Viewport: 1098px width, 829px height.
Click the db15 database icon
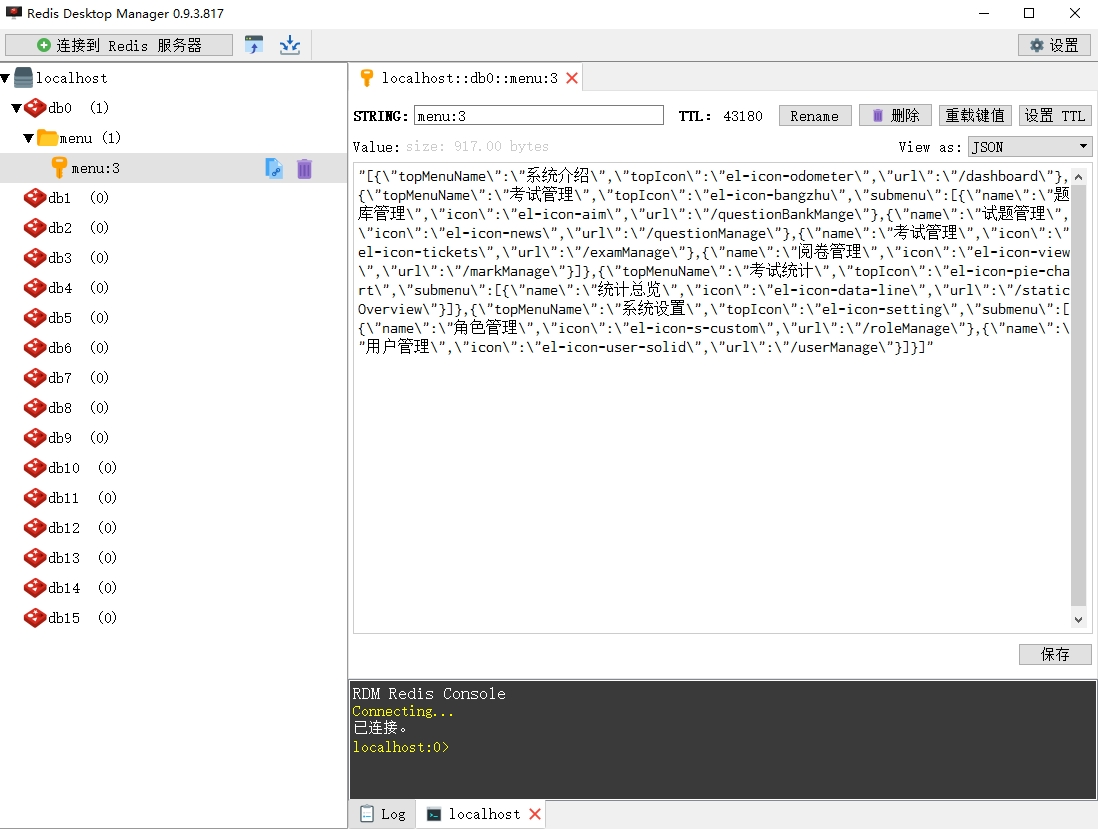tap(35, 618)
